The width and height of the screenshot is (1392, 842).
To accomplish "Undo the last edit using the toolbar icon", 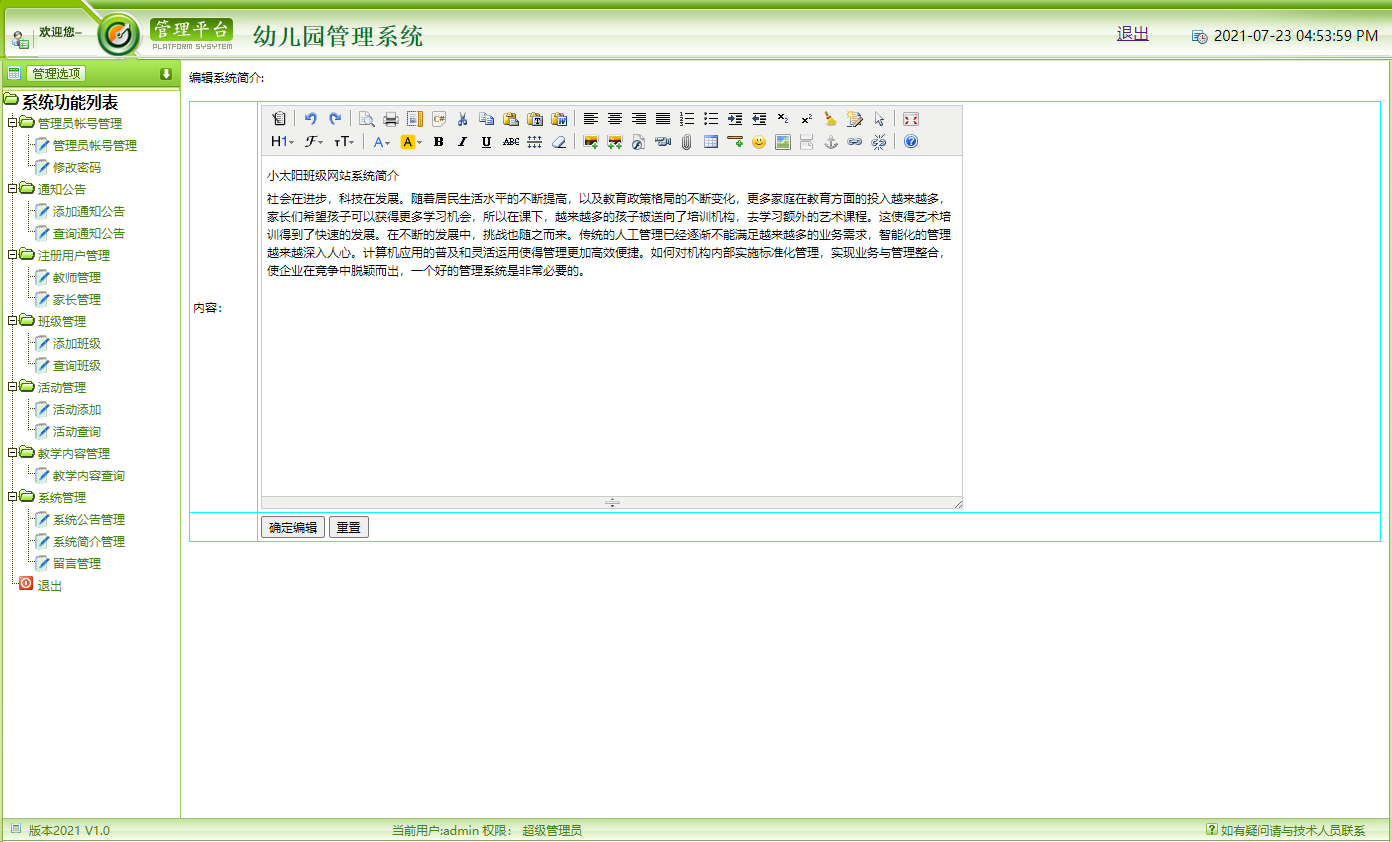I will [x=312, y=119].
